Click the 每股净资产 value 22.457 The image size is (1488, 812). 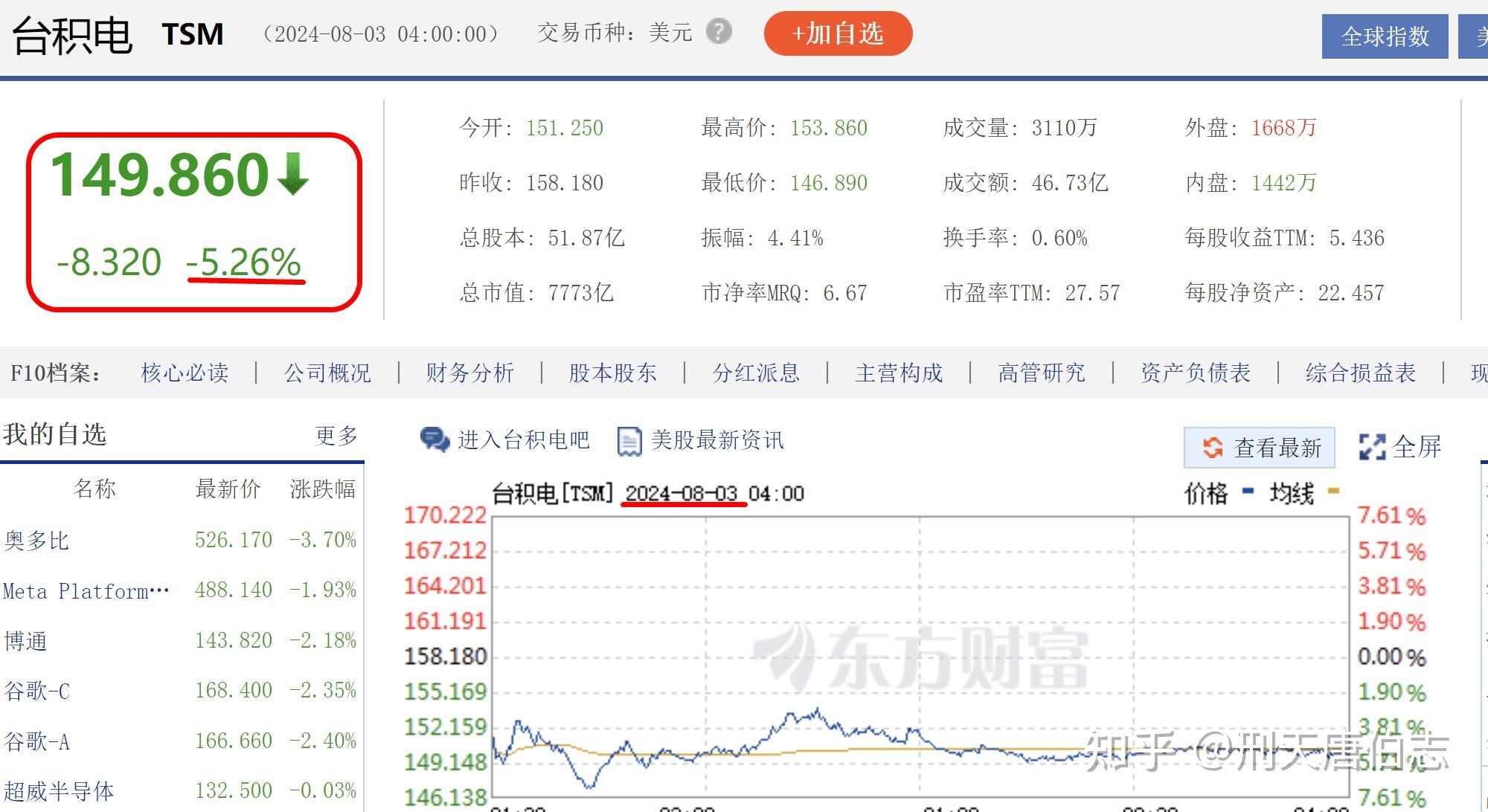1351,293
